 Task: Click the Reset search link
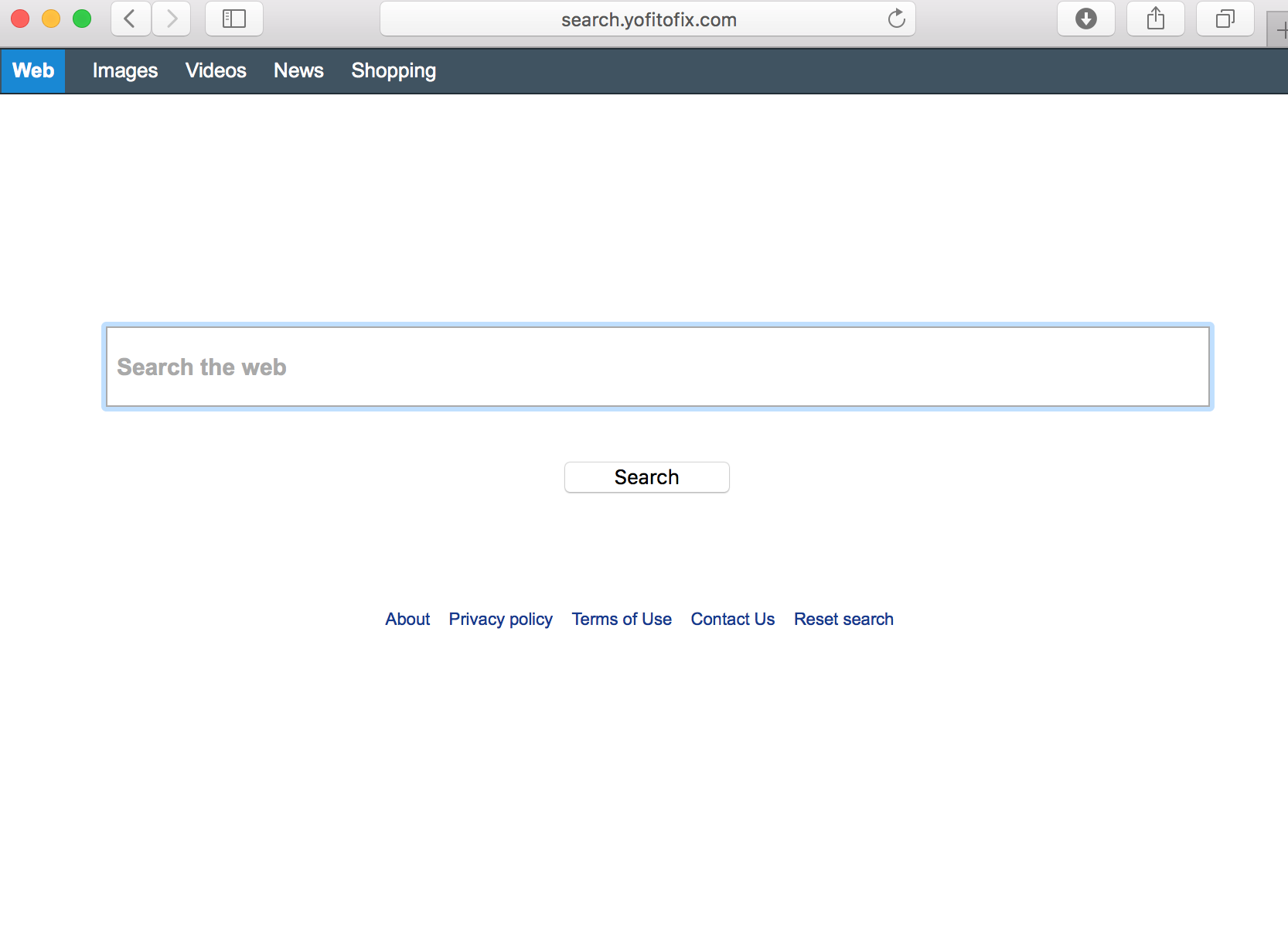(x=843, y=620)
